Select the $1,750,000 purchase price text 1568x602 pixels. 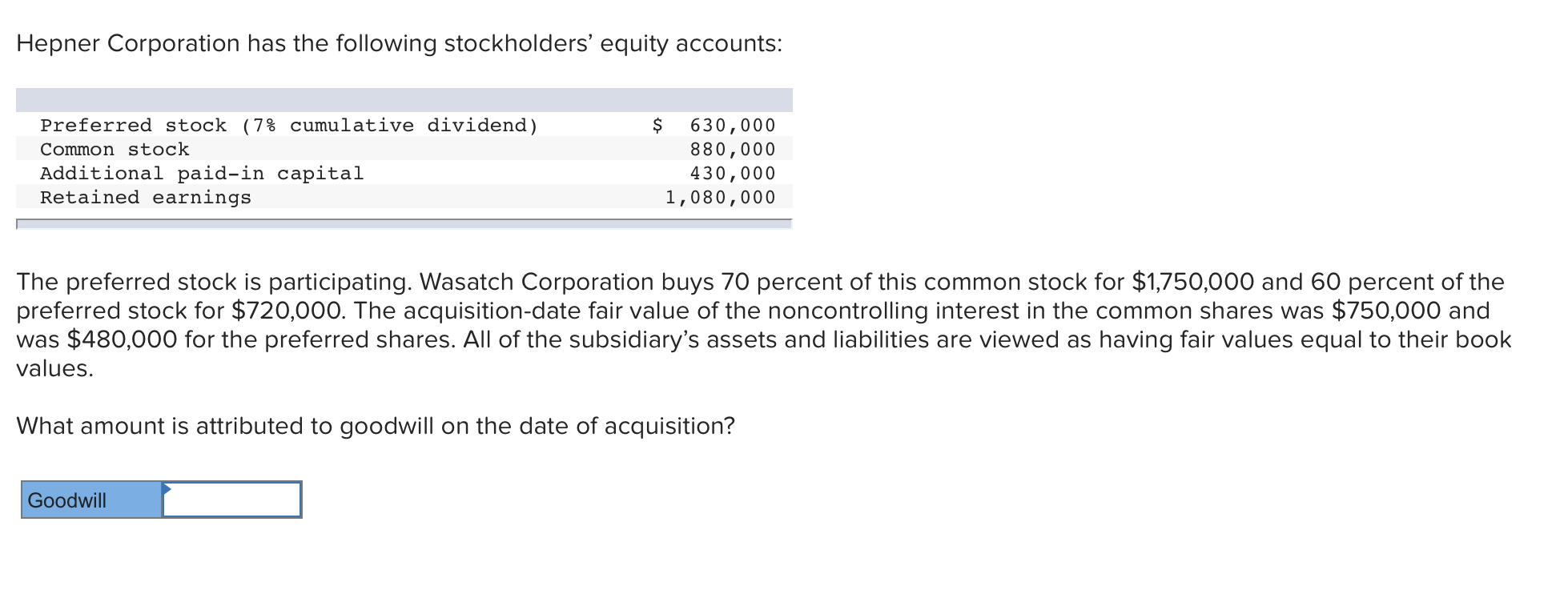(1191, 281)
